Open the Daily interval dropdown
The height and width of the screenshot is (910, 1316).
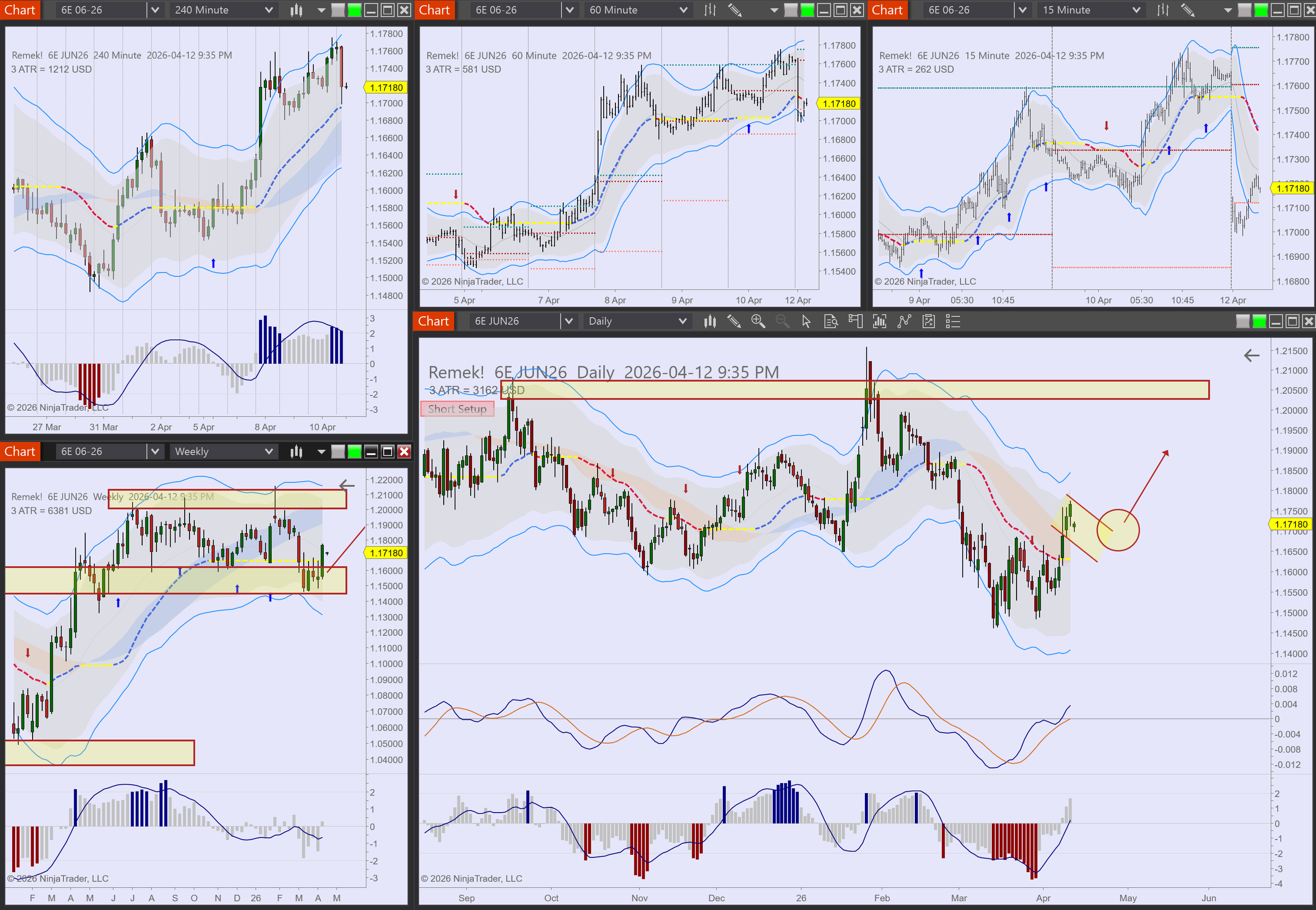click(x=682, y=322)
